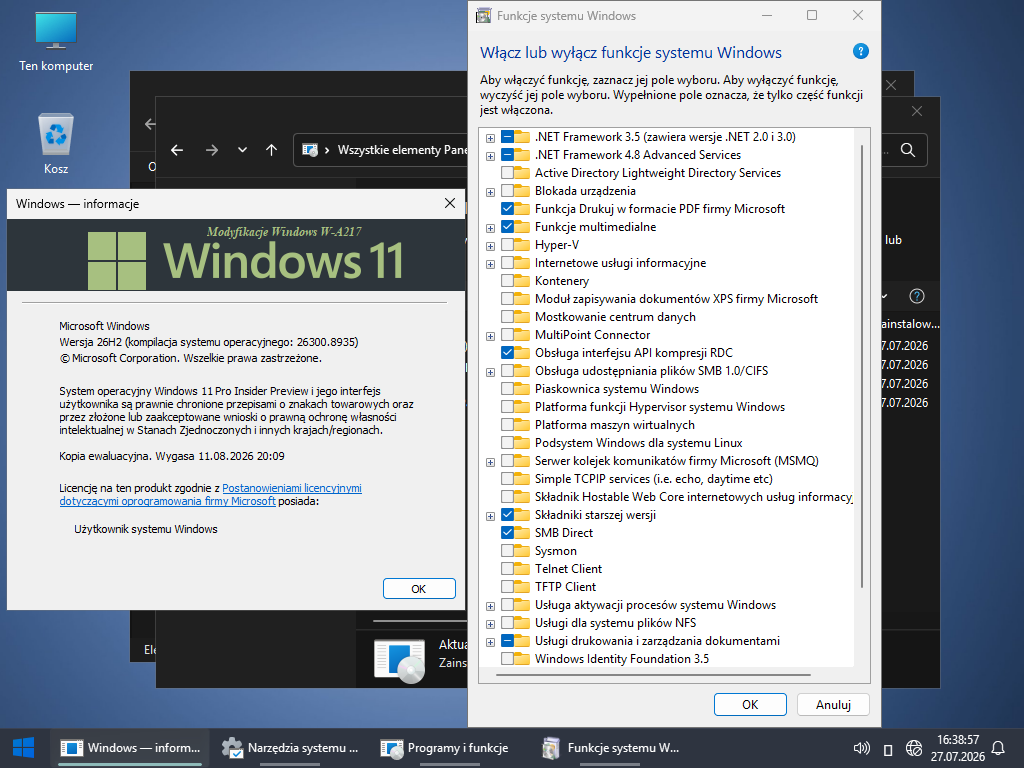Screen dimensions: 1024x768
Task: Click the folder icon beside Sysmon
Action: click(x=522, y=551)
